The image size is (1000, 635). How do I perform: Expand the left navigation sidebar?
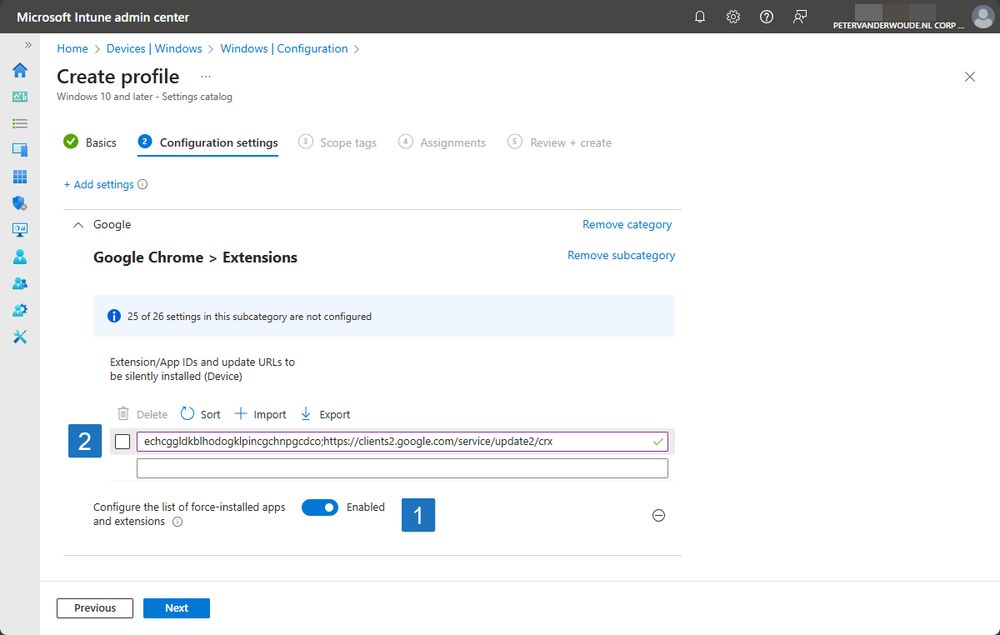27,45
